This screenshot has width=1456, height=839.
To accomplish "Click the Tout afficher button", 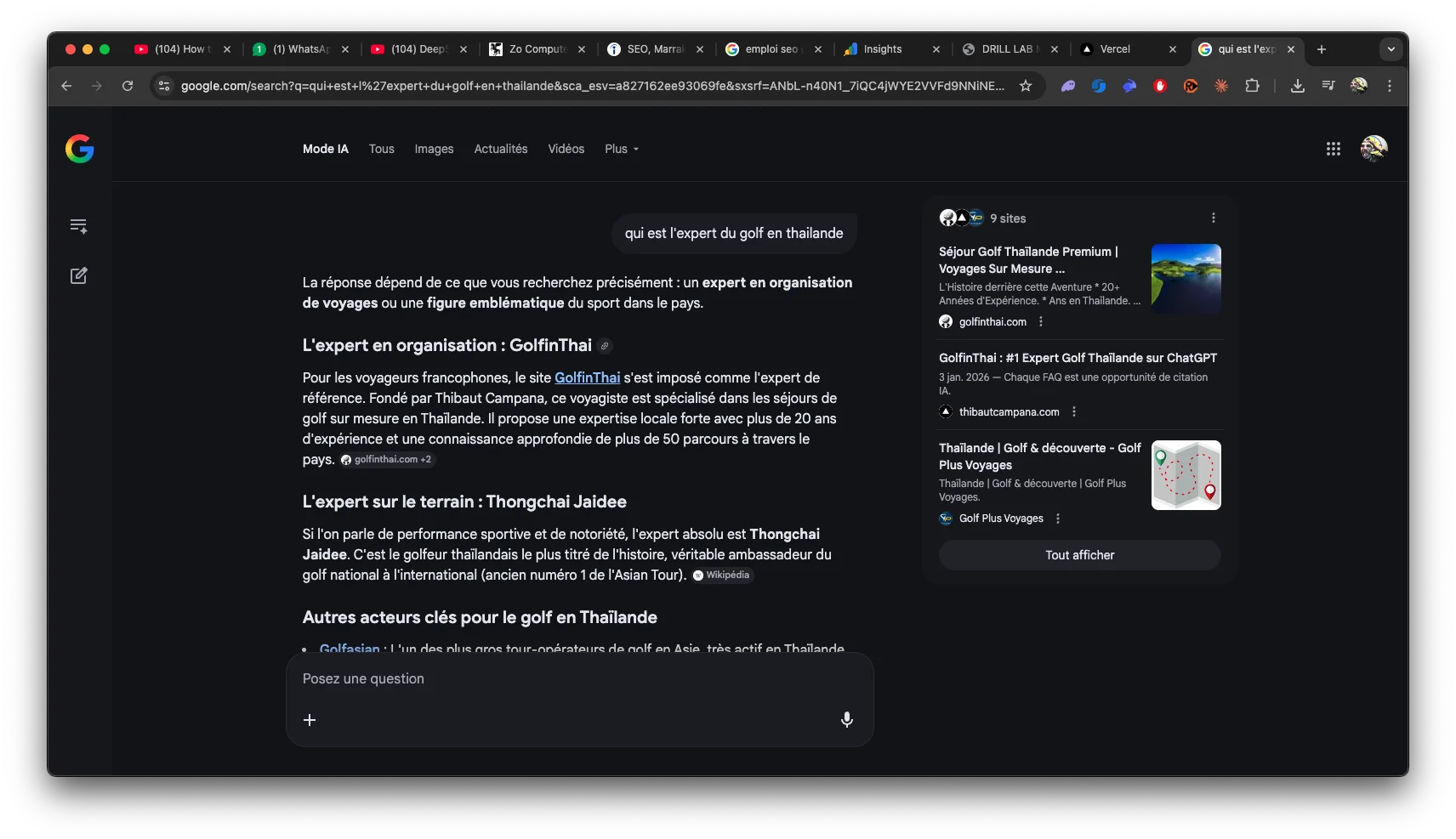I will coord(1079,555).
